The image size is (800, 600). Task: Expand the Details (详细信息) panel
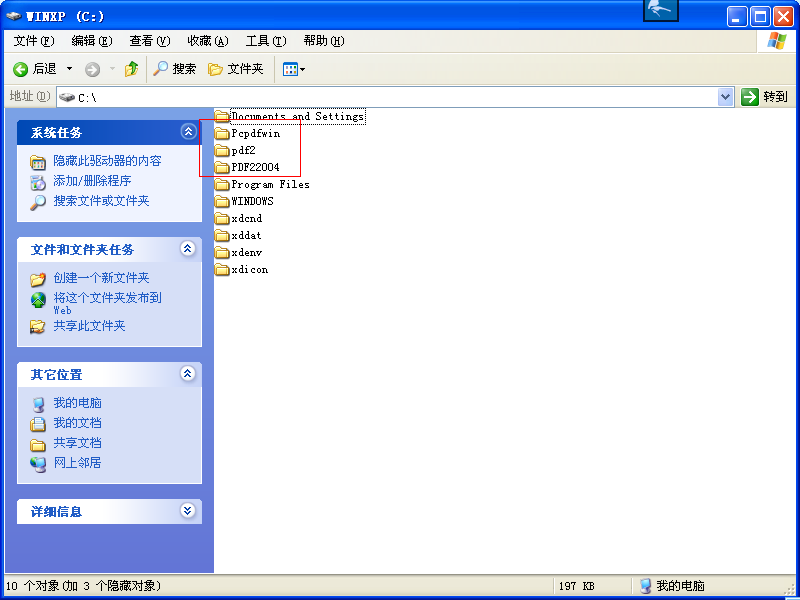188,511
